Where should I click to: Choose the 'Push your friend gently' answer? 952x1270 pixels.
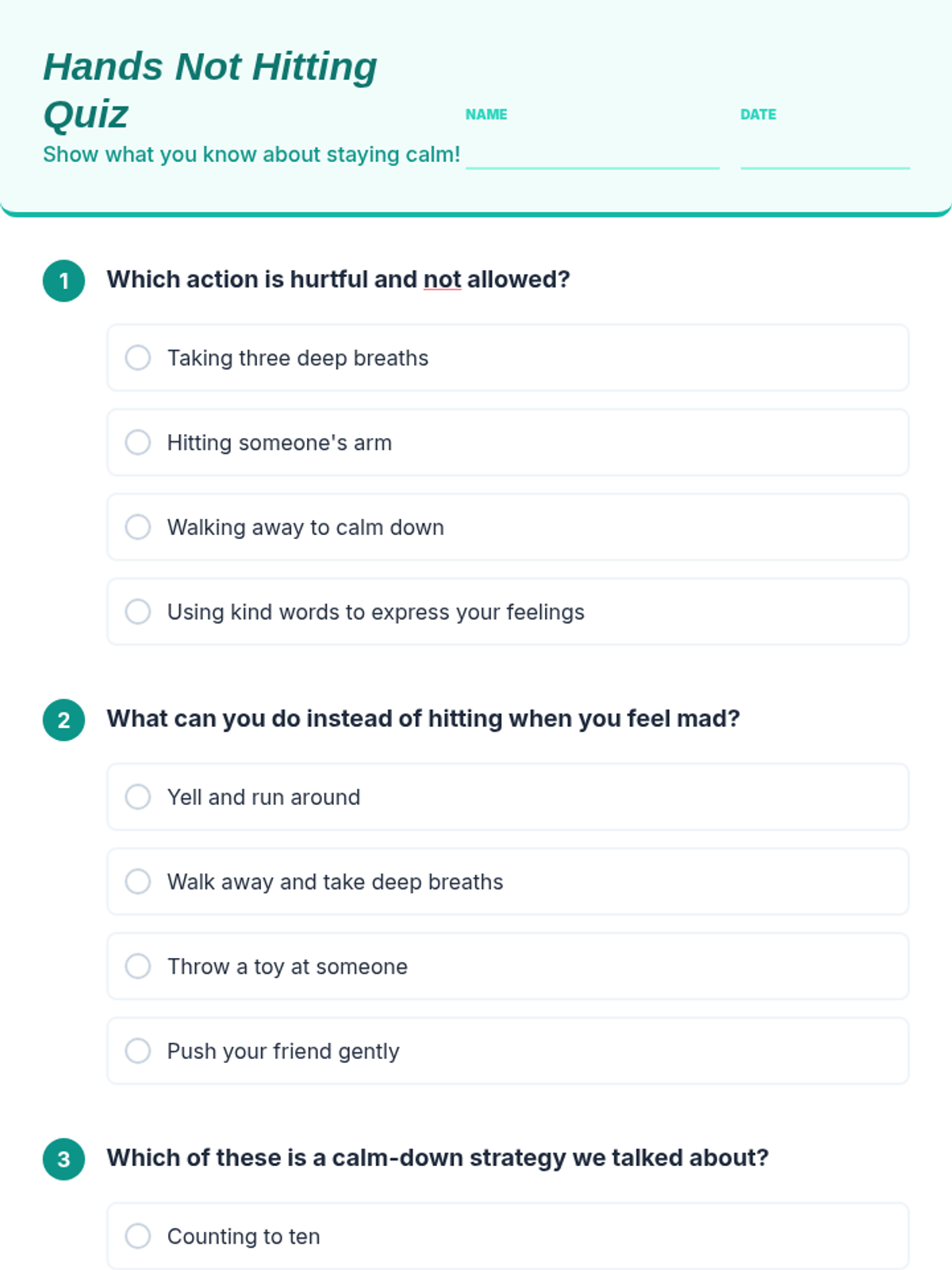(x=508, y=1051)
